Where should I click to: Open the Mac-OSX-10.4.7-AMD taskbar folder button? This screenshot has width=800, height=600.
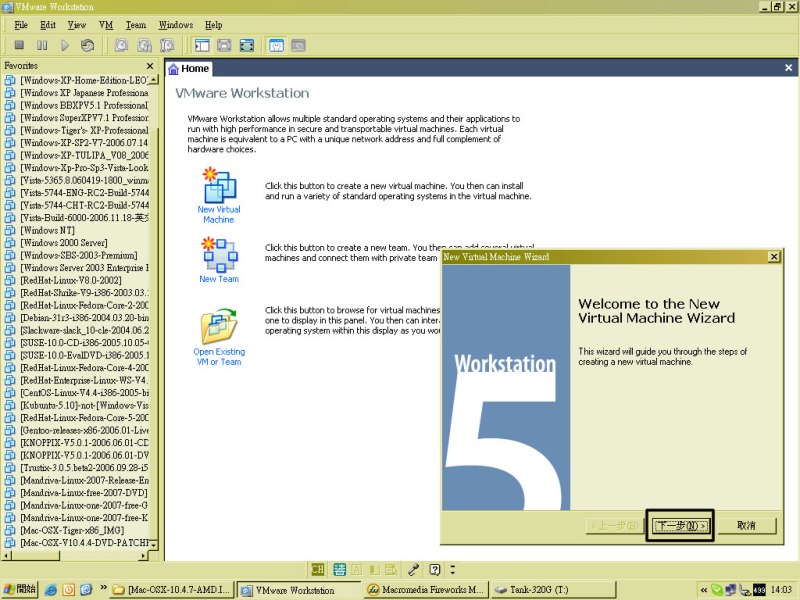coord(172,590)
